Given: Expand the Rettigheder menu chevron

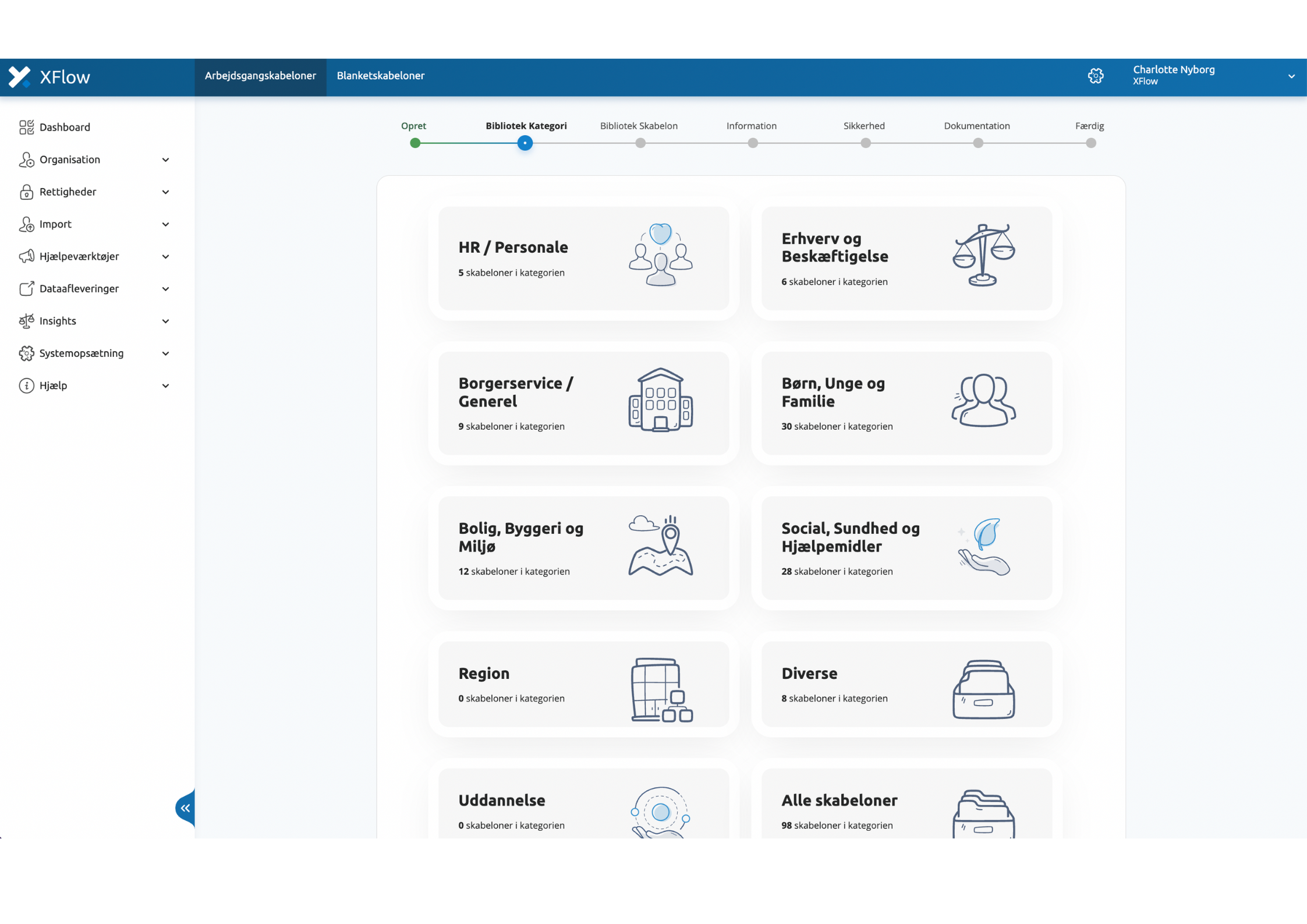Looking at the screenshot, I should pos(165,192).
